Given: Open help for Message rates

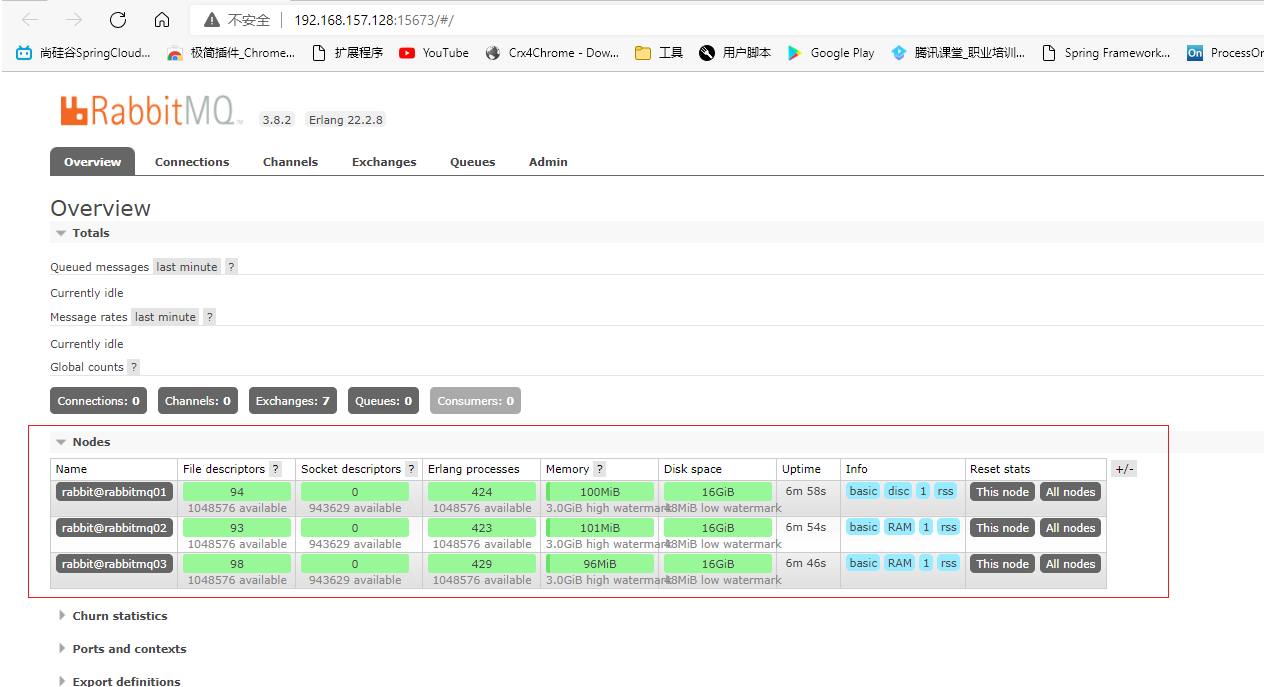Looking at the screenshot, I should tap(210, 317).
